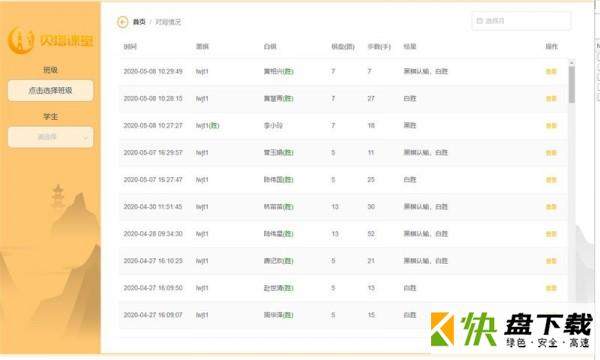Click the 时间 column header
The width and height of the screenshot is (600, 360).
point(130,47)
